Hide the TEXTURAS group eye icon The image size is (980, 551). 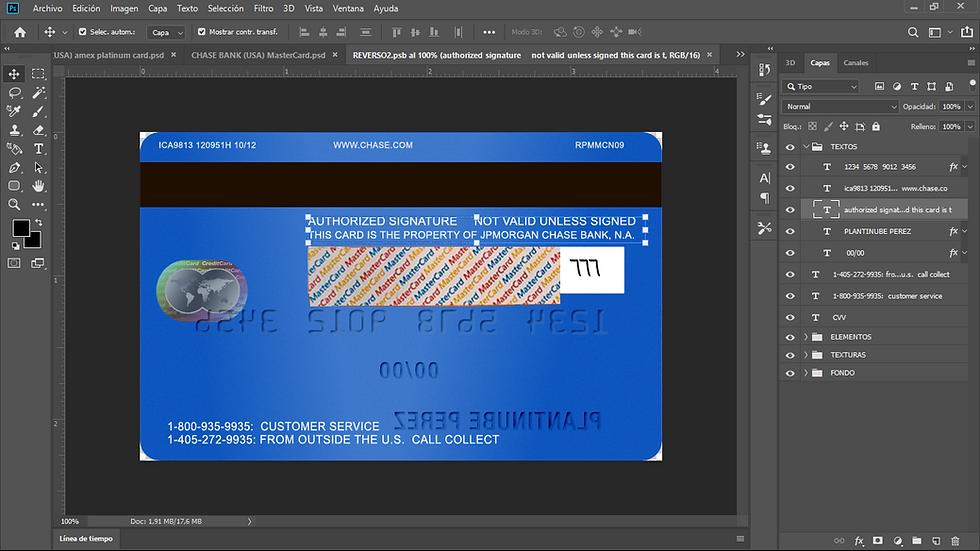[x=790, y=355]
